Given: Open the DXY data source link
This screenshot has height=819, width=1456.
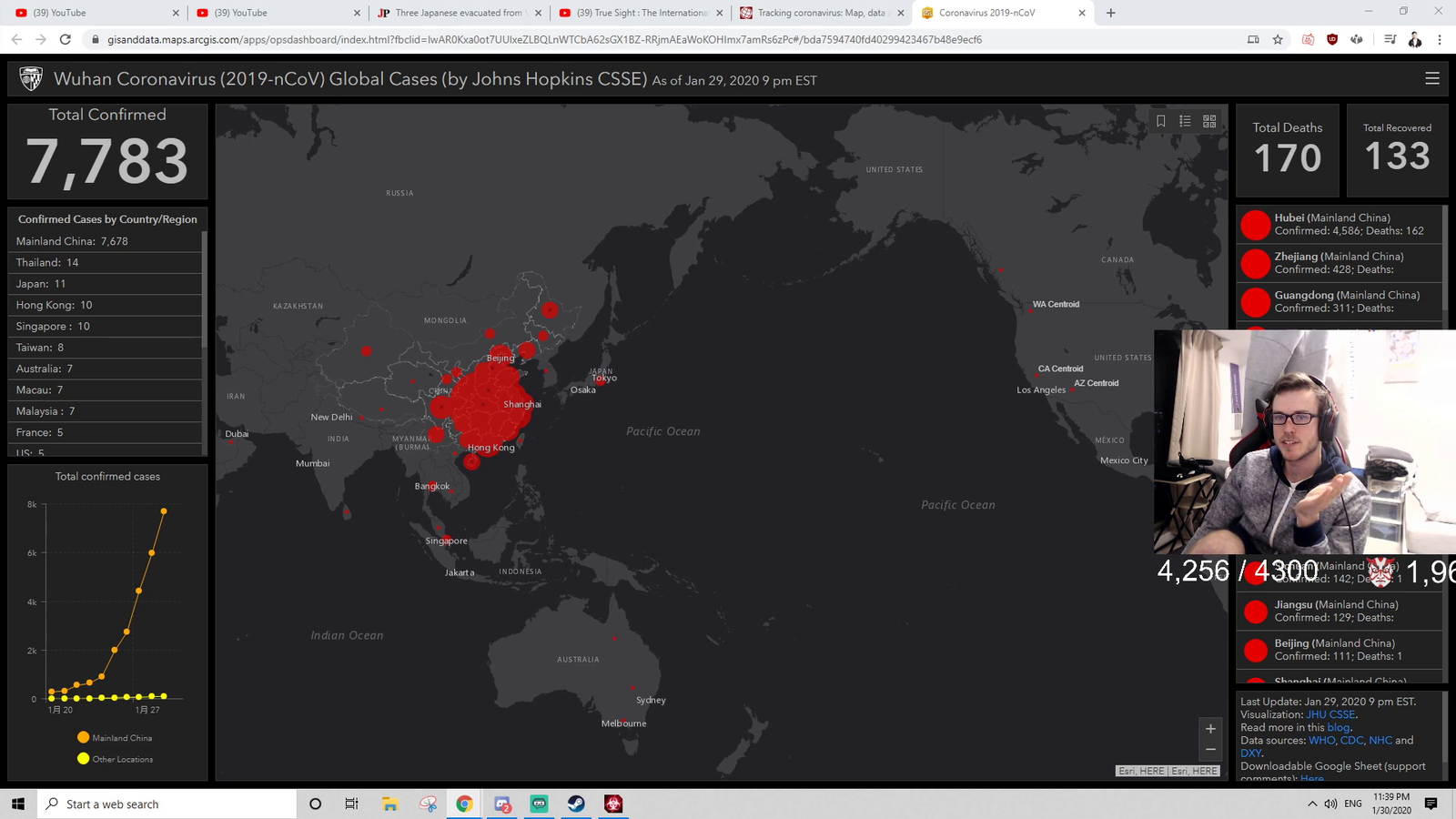Looking at the screenshot, I should 1250,753.
